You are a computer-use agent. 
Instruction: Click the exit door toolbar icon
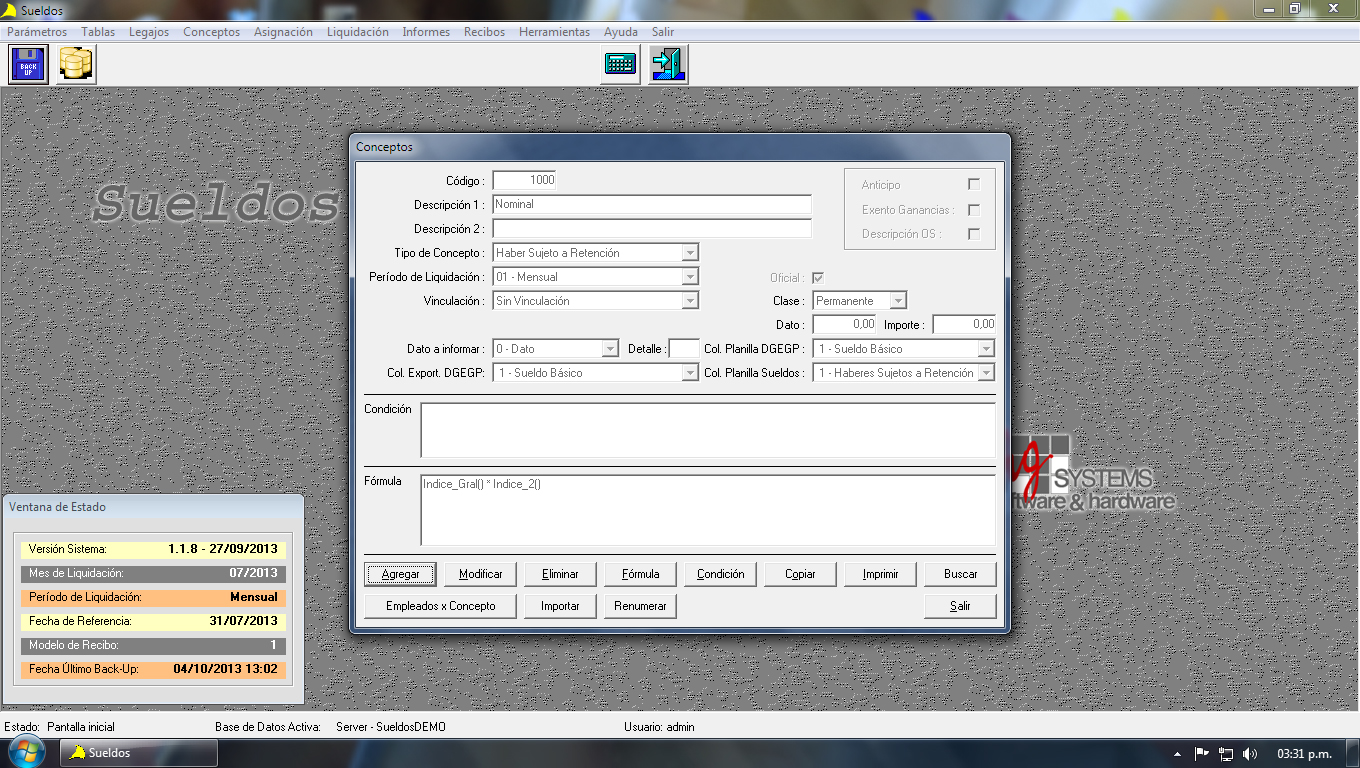668,65
